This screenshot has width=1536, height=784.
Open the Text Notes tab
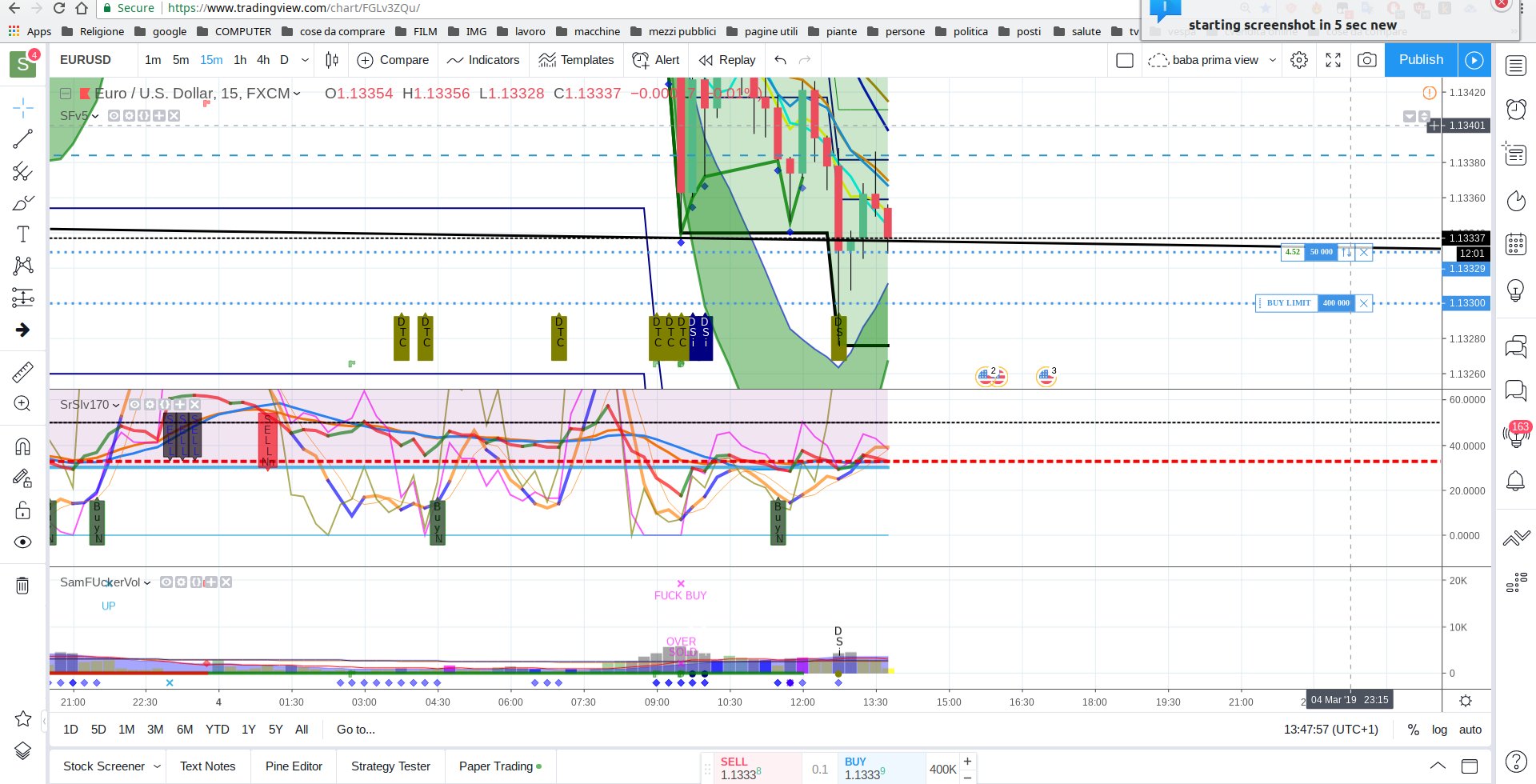[208, 766]
